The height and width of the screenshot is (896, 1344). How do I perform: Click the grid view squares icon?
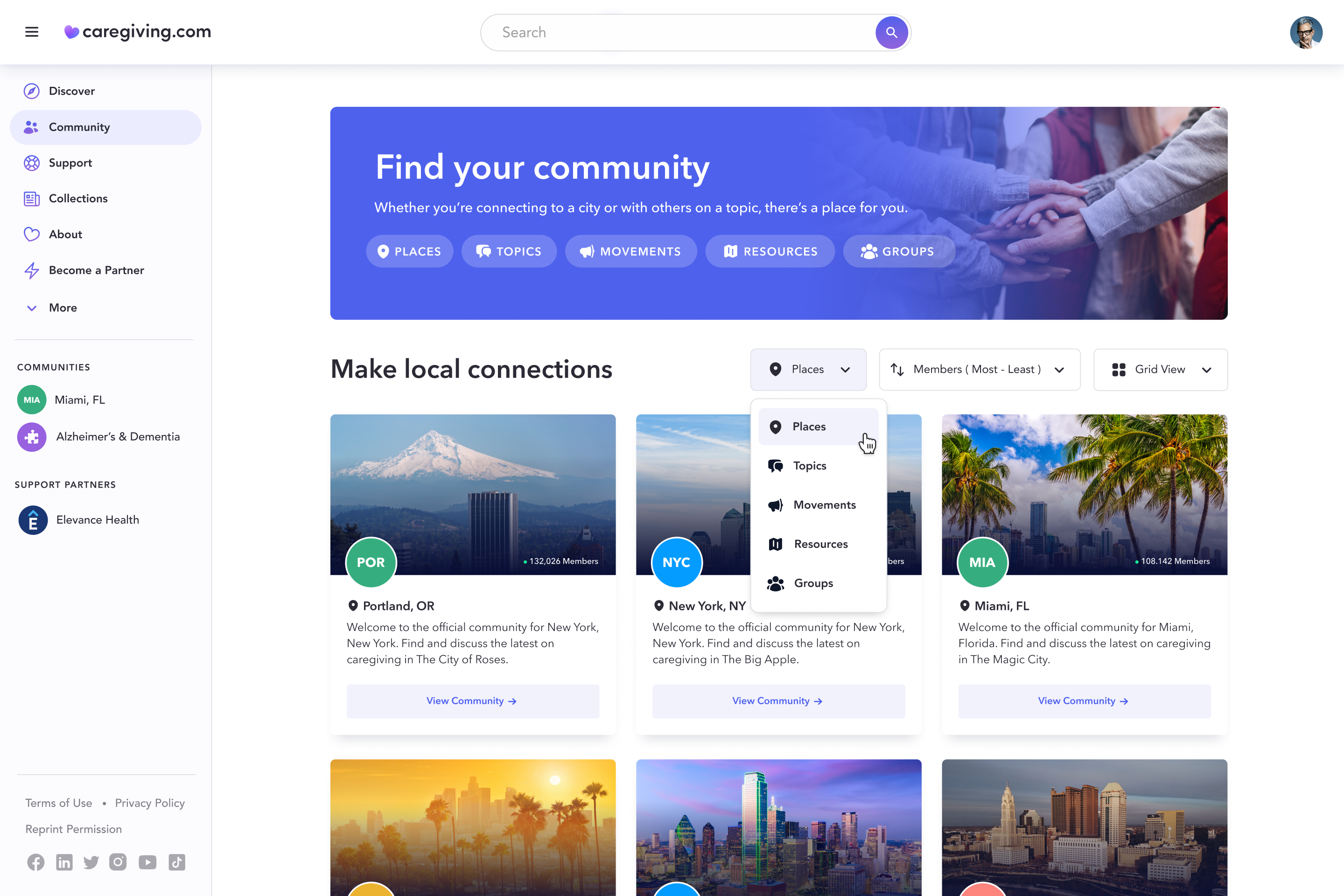(x=1118, y=370)
